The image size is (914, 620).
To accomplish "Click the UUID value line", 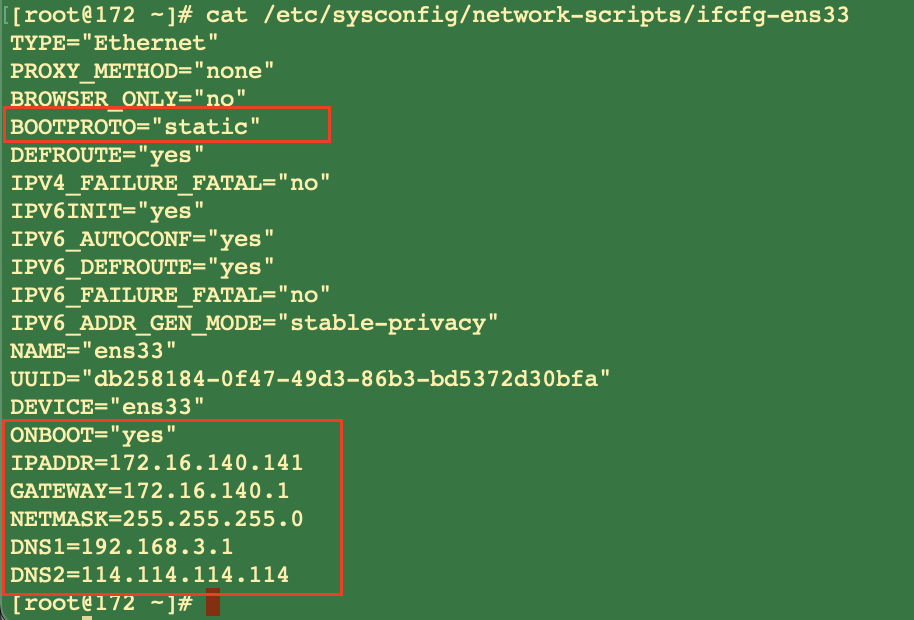I will pos(310,379).
